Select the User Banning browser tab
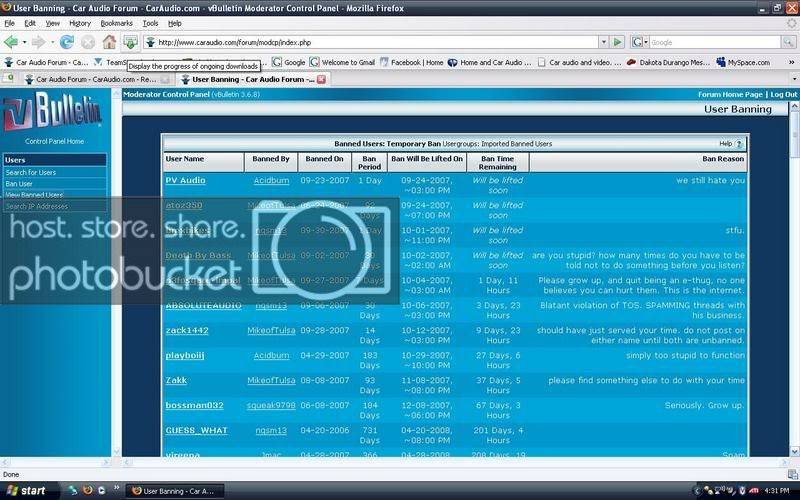The image size is (800, 500). [253, 80]
